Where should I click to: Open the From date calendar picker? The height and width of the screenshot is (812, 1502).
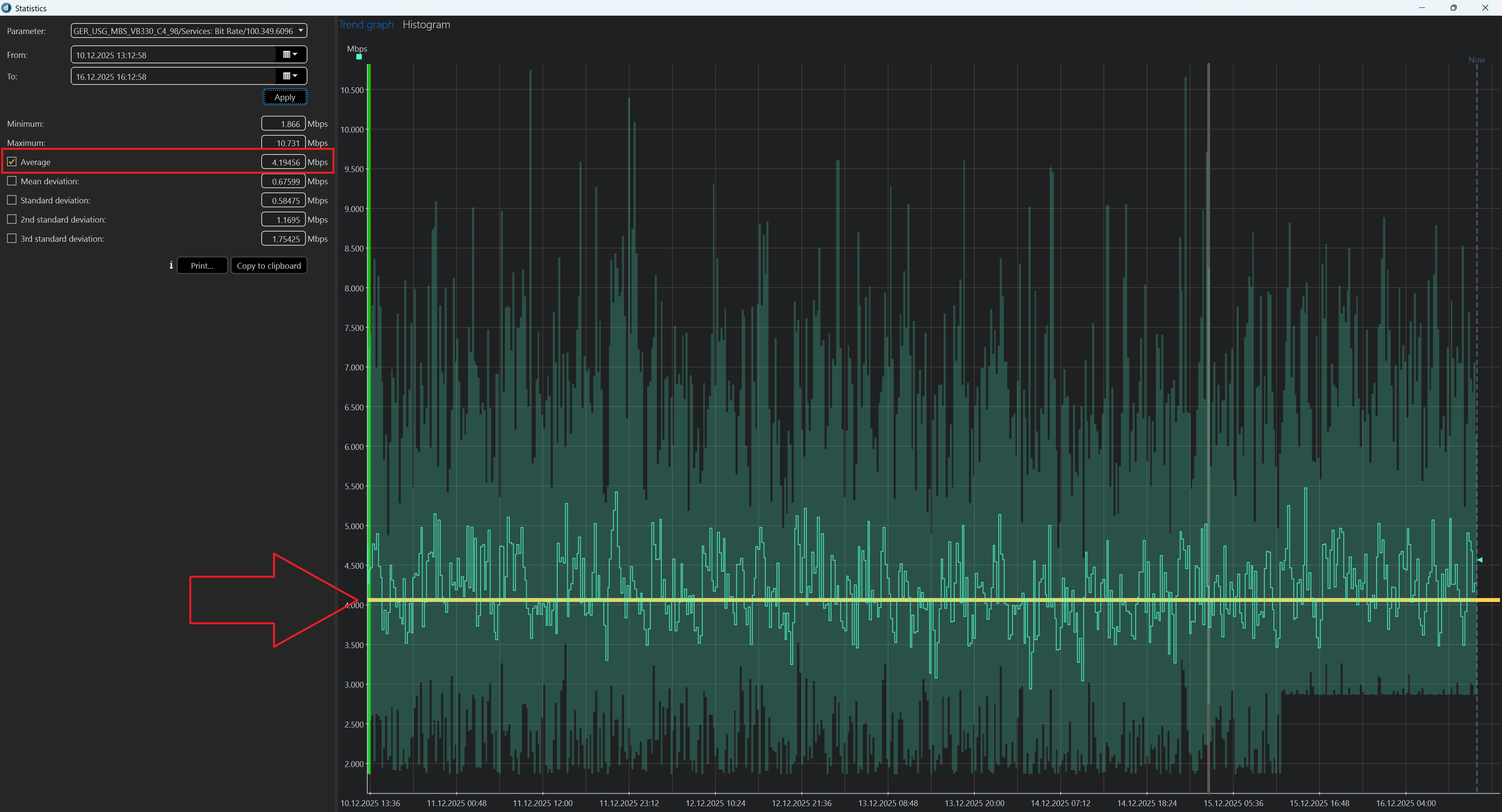coord(290,55)
